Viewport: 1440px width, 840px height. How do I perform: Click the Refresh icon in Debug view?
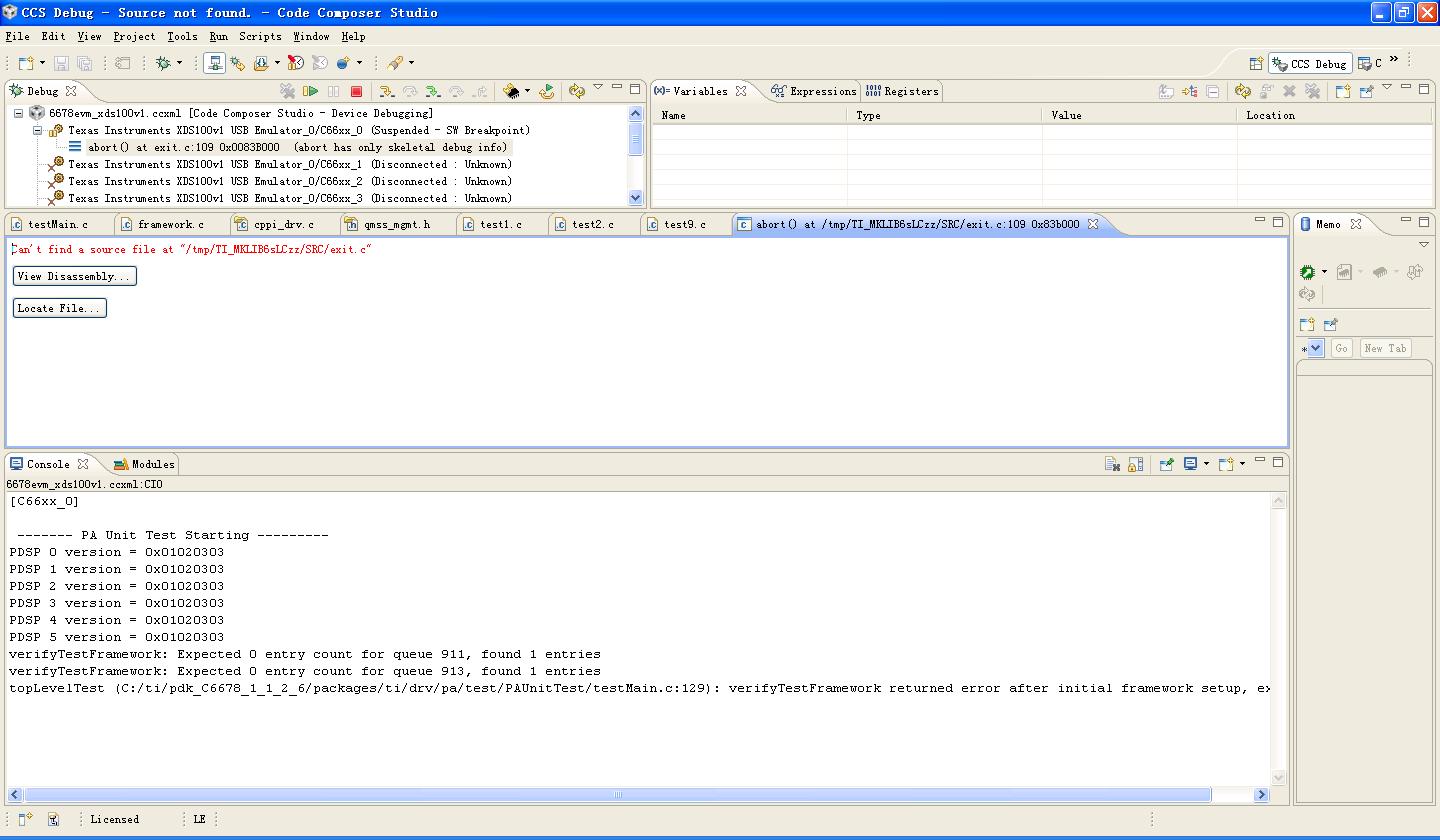[x=577, y=91]
